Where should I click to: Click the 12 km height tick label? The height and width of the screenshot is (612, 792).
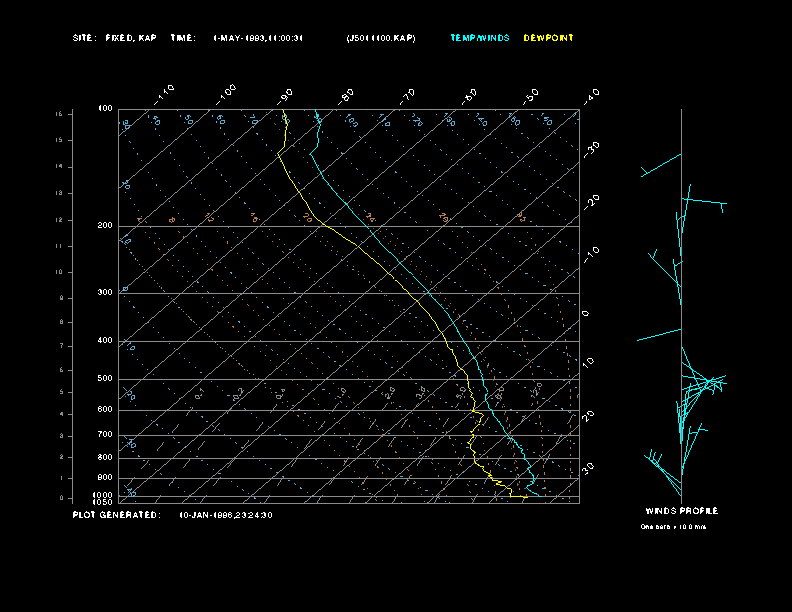(59, 219)
